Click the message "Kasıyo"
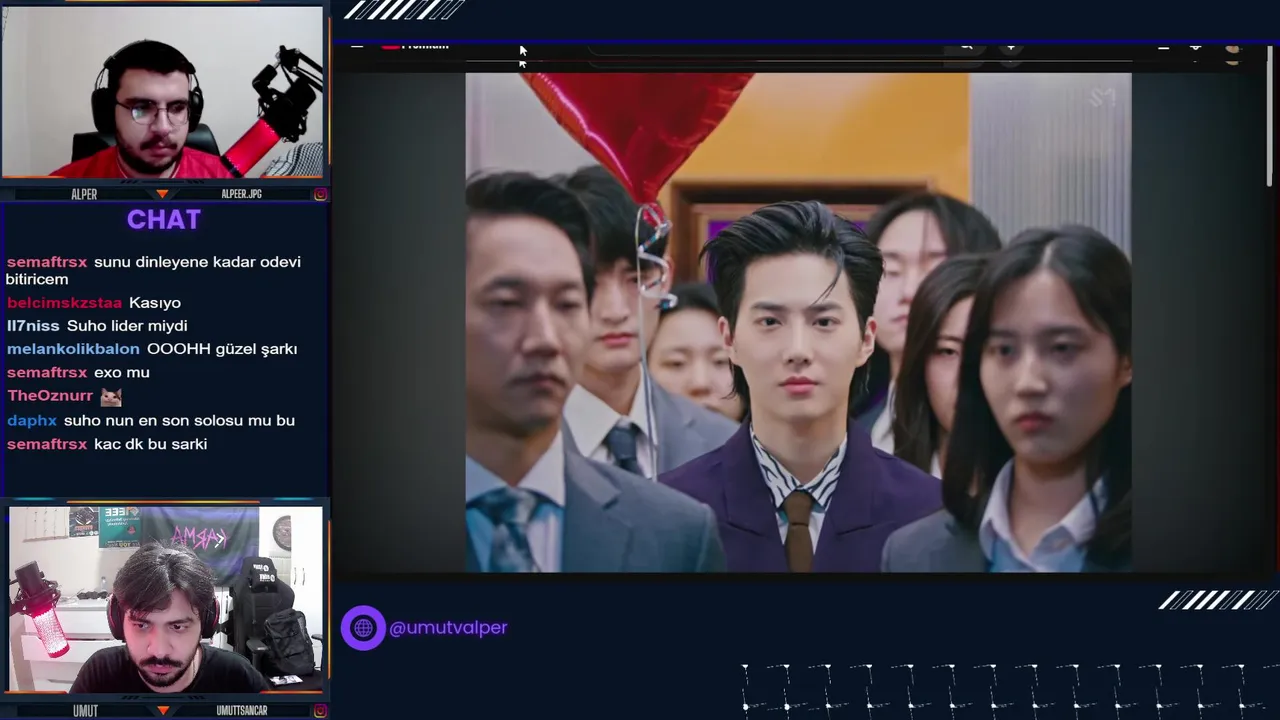The height and width of the screenshot is (720, 1280). [155, 303]
